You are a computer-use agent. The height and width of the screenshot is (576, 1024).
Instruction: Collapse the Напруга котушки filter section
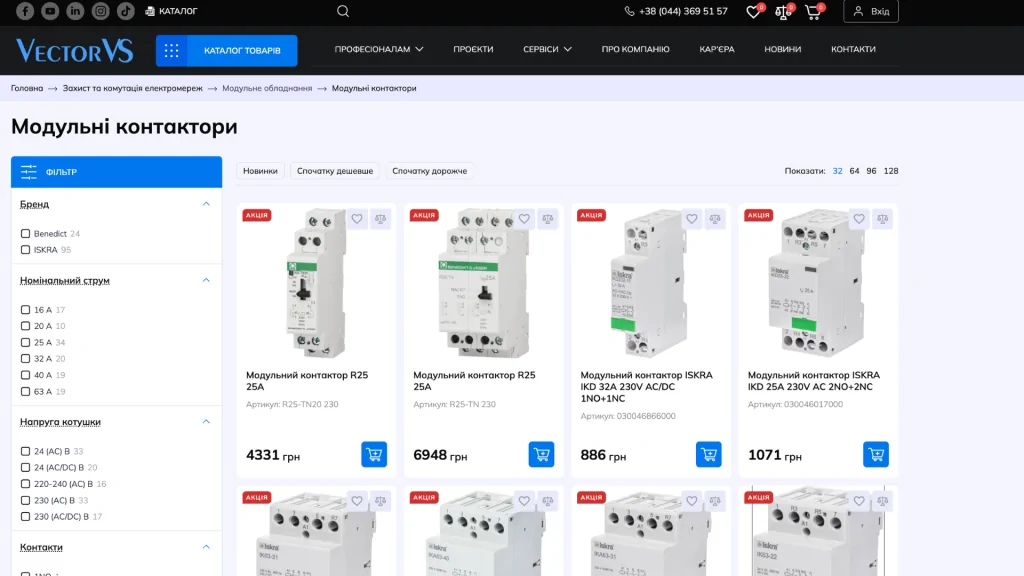point(206,422)
